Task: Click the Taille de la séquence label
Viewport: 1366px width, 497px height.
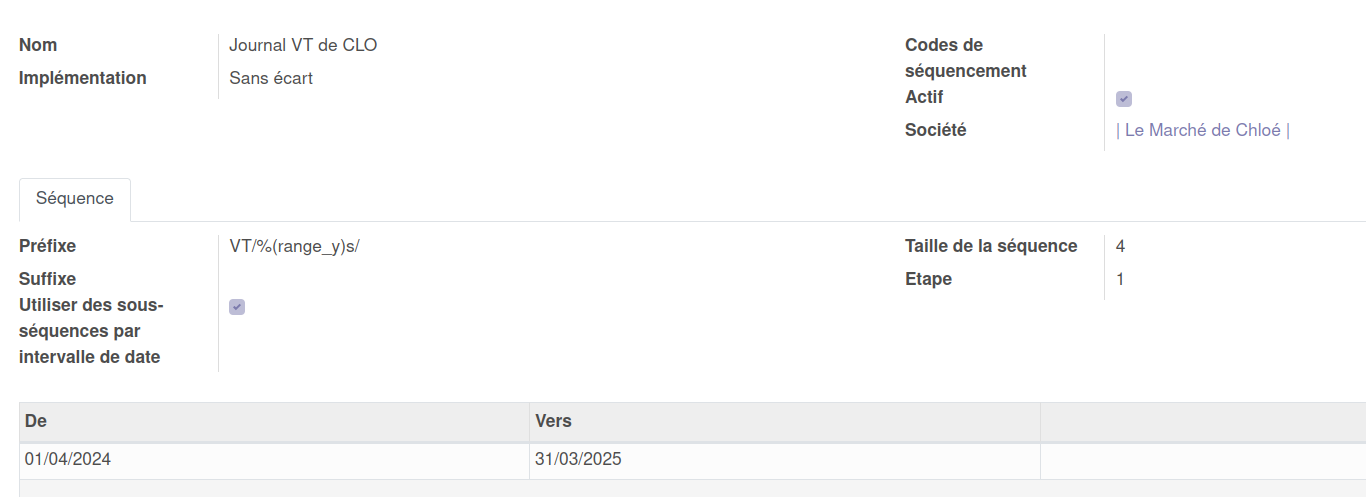Action: [x=991, y=246]
